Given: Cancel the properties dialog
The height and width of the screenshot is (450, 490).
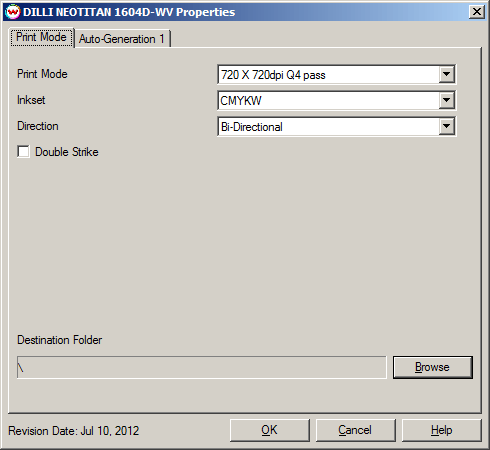Looking at the screenshot, I should tap(355, 430).
